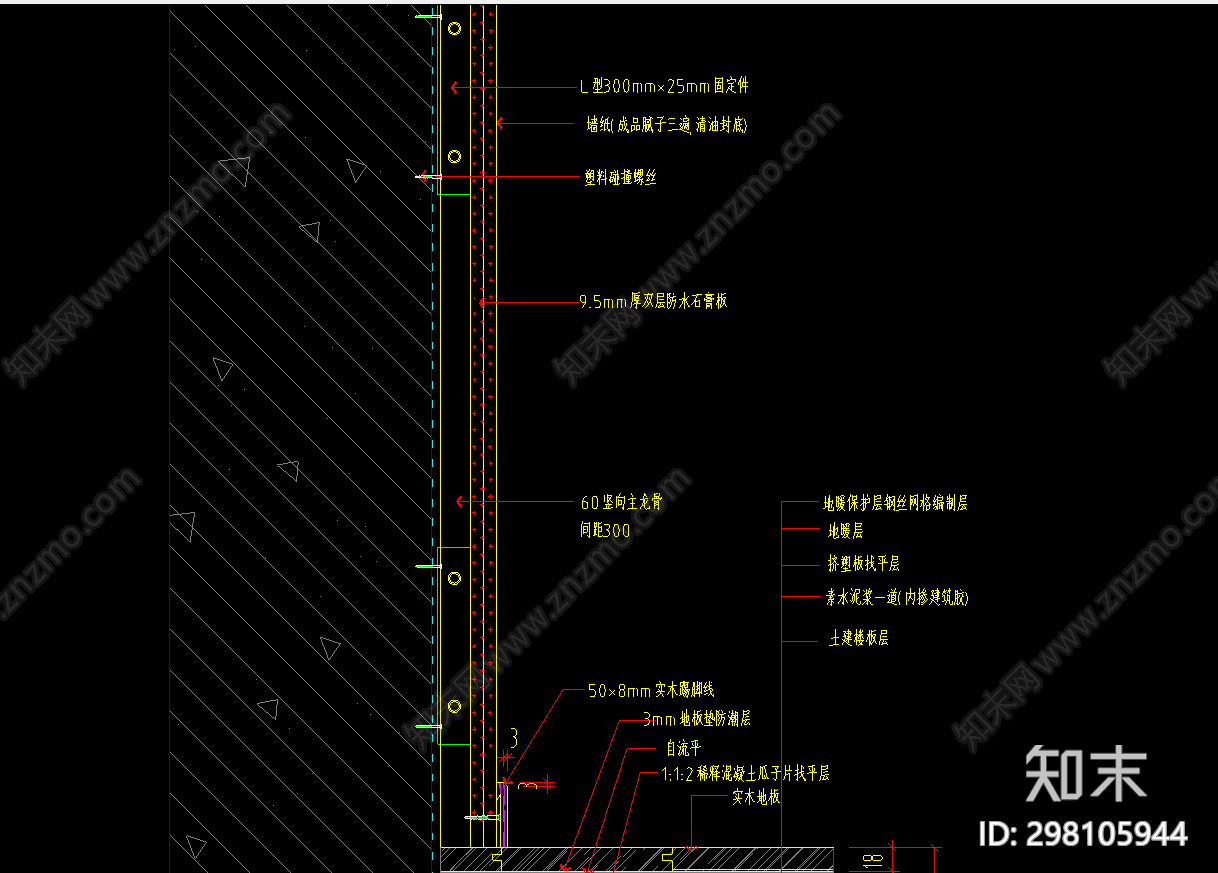This screenshot has width=1218, height=873.
Task: Click the ID: 298105944 text
Action: pyautogui.click(x=1082, y=834)
